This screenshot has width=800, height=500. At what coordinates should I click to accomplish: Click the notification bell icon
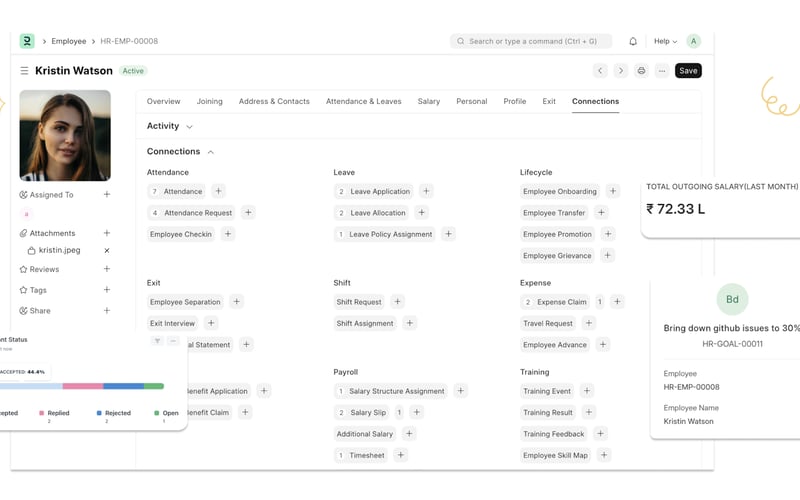633,42
